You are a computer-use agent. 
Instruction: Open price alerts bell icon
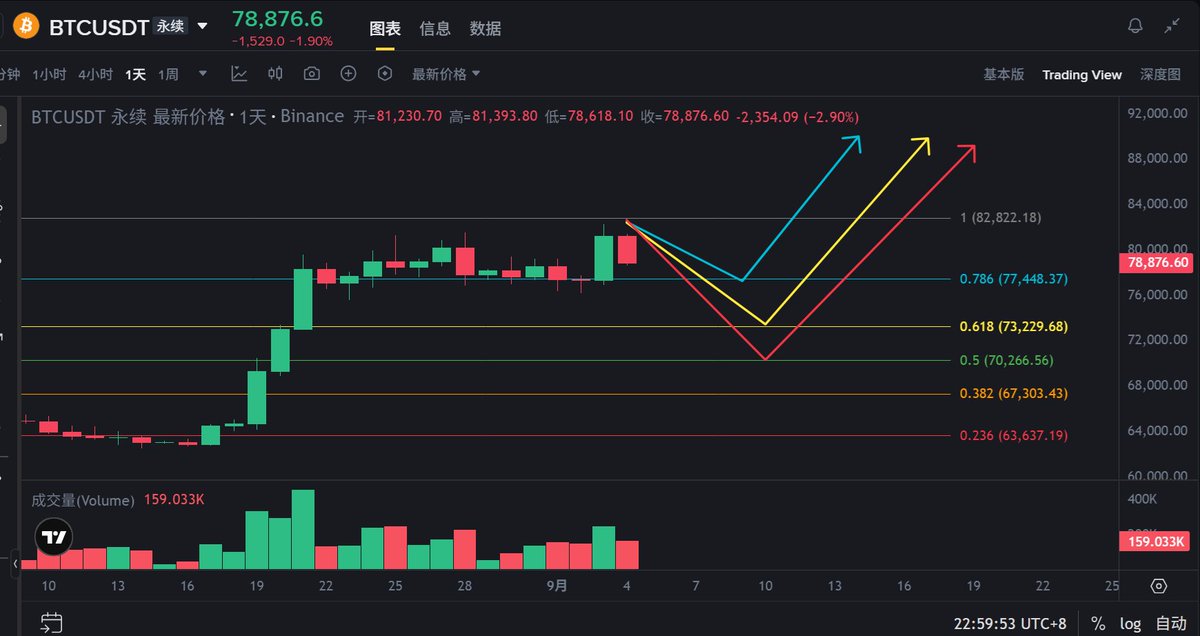1135,26
